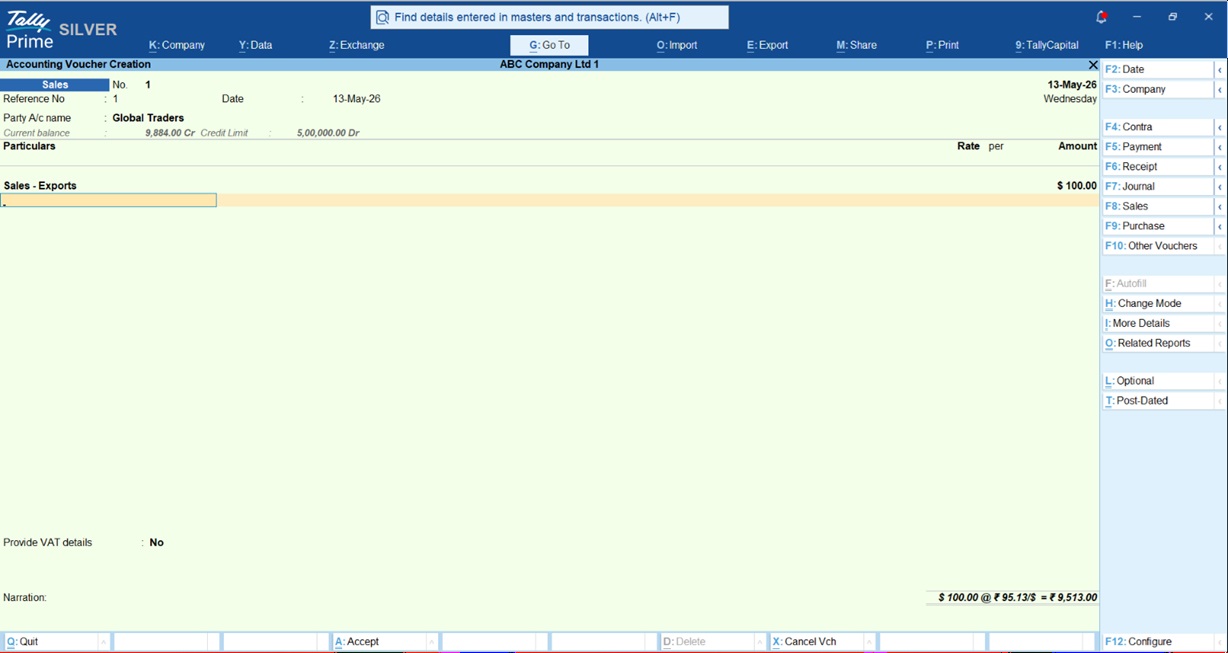1228x653 pixels.
Task: Click Party A/c name Global Traders
Action: pyautogui.click(x=148, y=118)
